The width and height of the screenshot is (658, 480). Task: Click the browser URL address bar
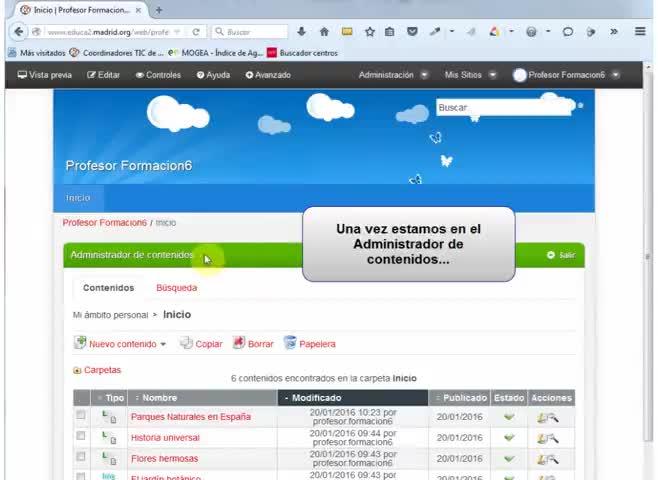(x=109, y=32)
